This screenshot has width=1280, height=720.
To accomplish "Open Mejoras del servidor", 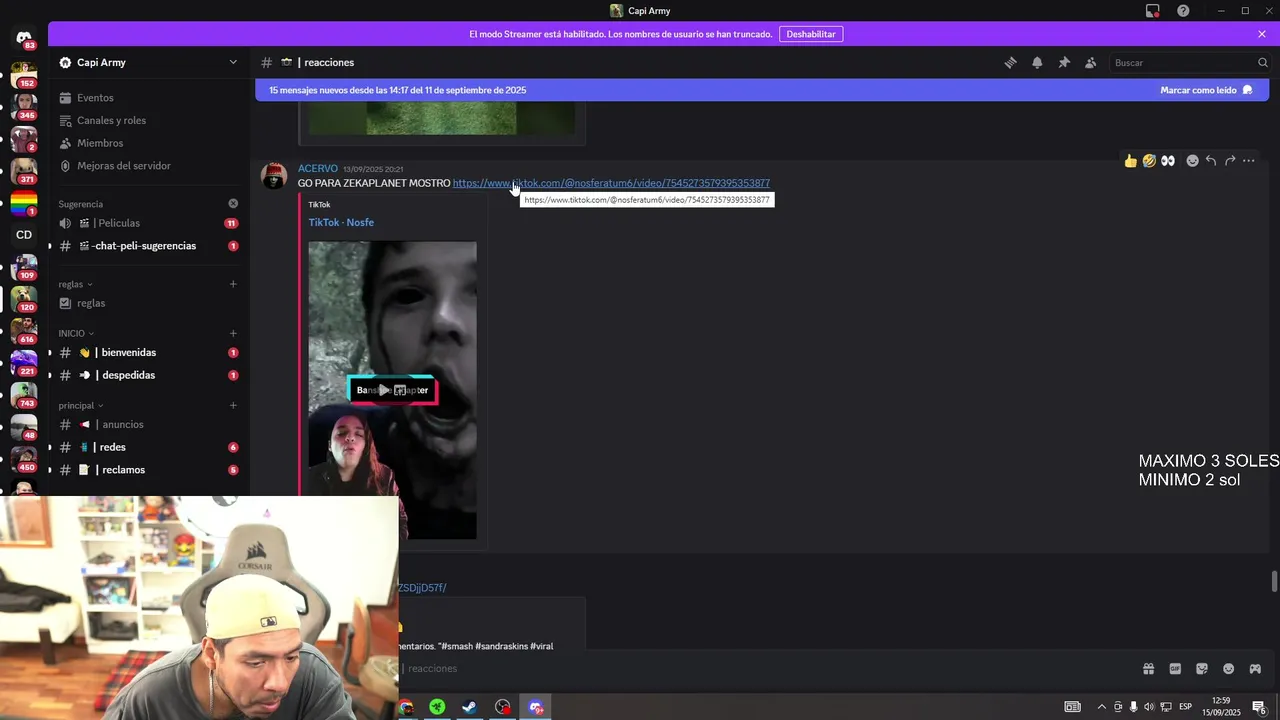I will 148,166.
